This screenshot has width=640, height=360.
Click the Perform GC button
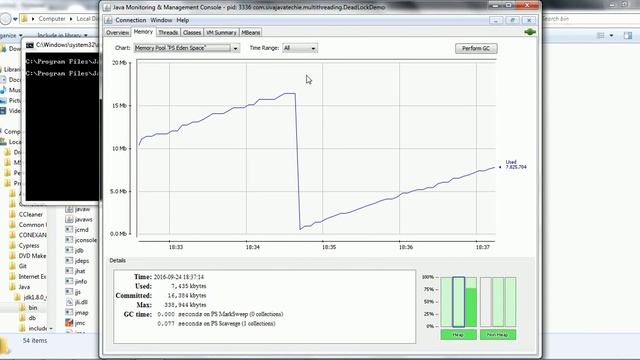[476, 49]
